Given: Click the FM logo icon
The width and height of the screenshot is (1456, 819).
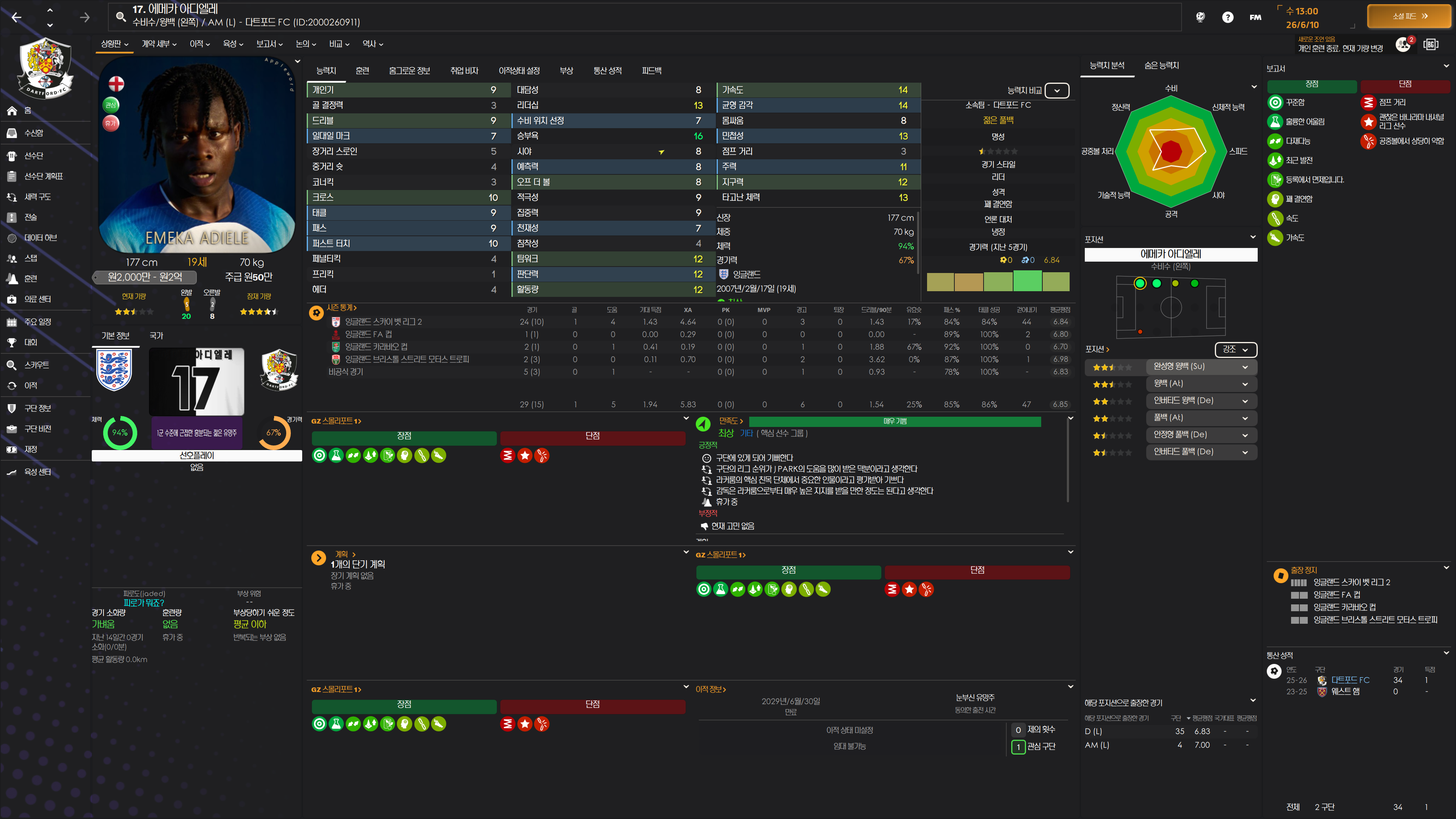Looking at the screenshot, I should pos(1255,17).
